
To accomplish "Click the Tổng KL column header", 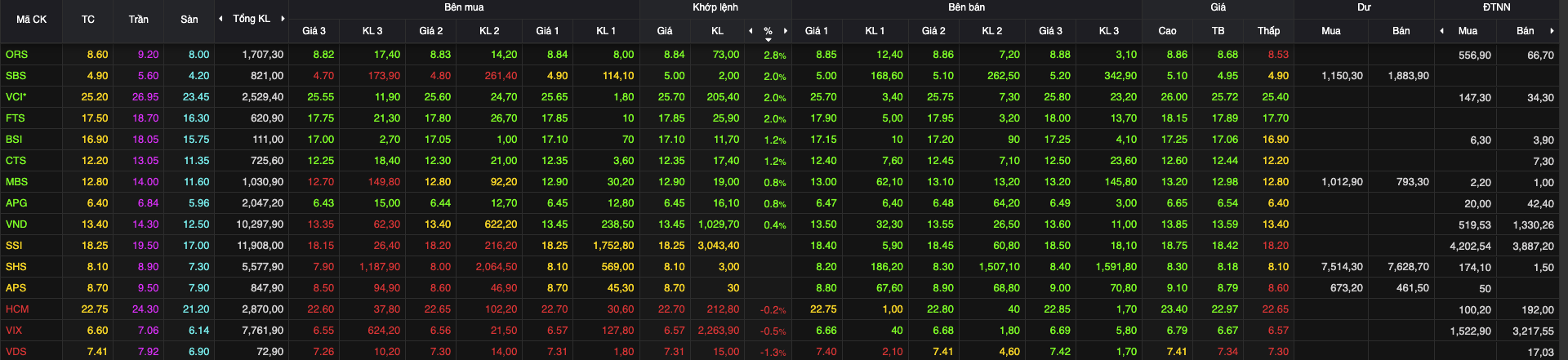I will click(252, 19).
